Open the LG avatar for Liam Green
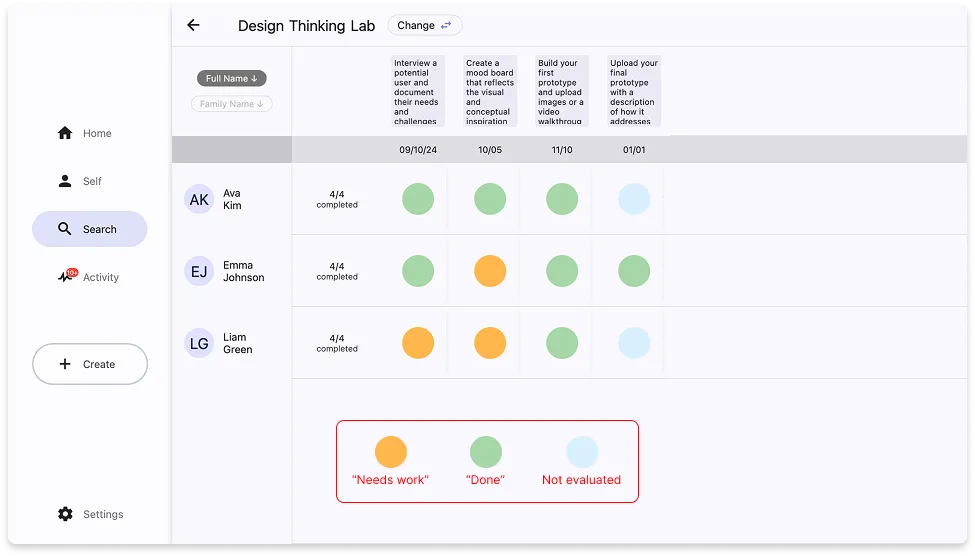 (x=199, y=343)
